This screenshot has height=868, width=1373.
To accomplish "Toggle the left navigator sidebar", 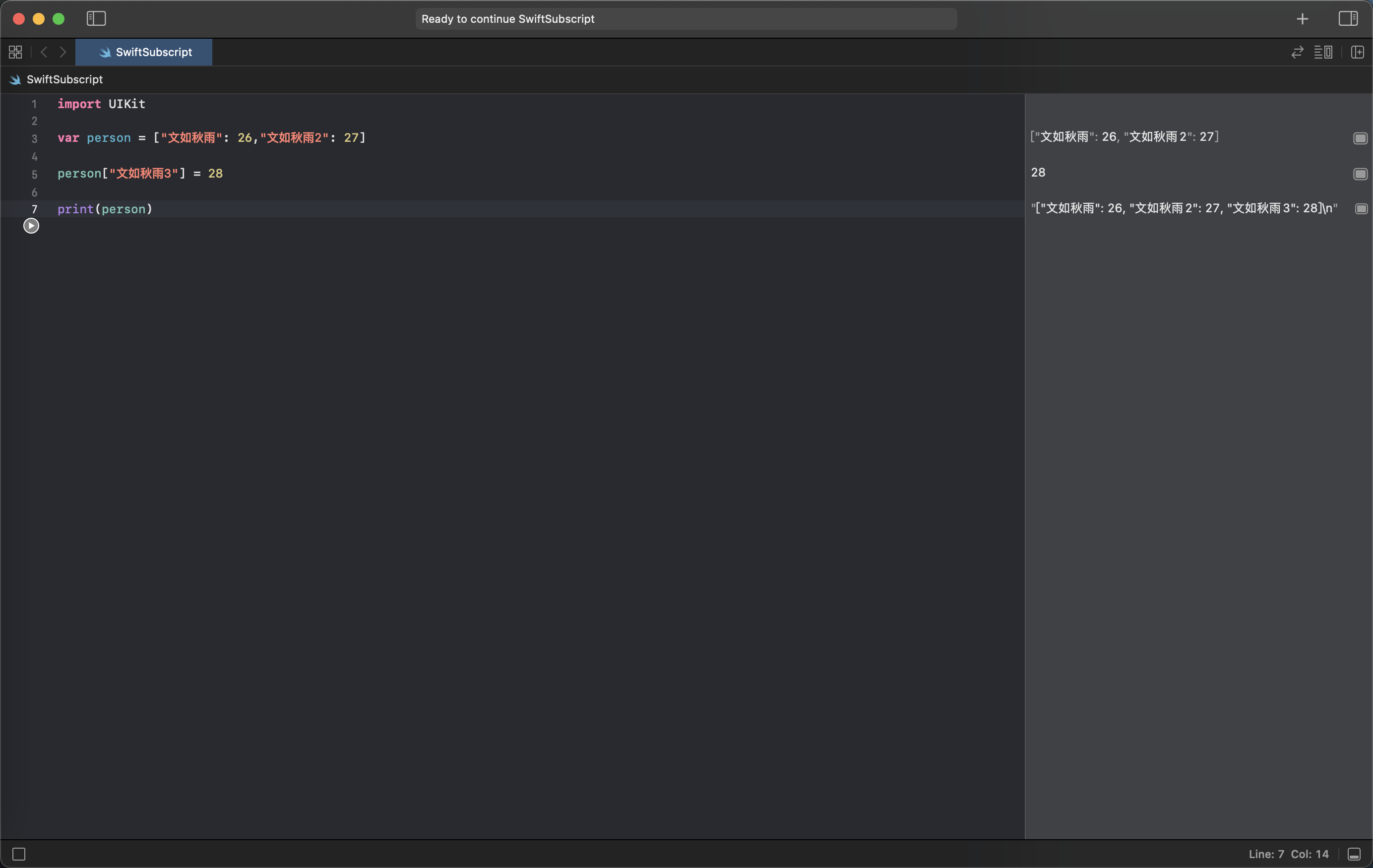I will tap(96, 18).
